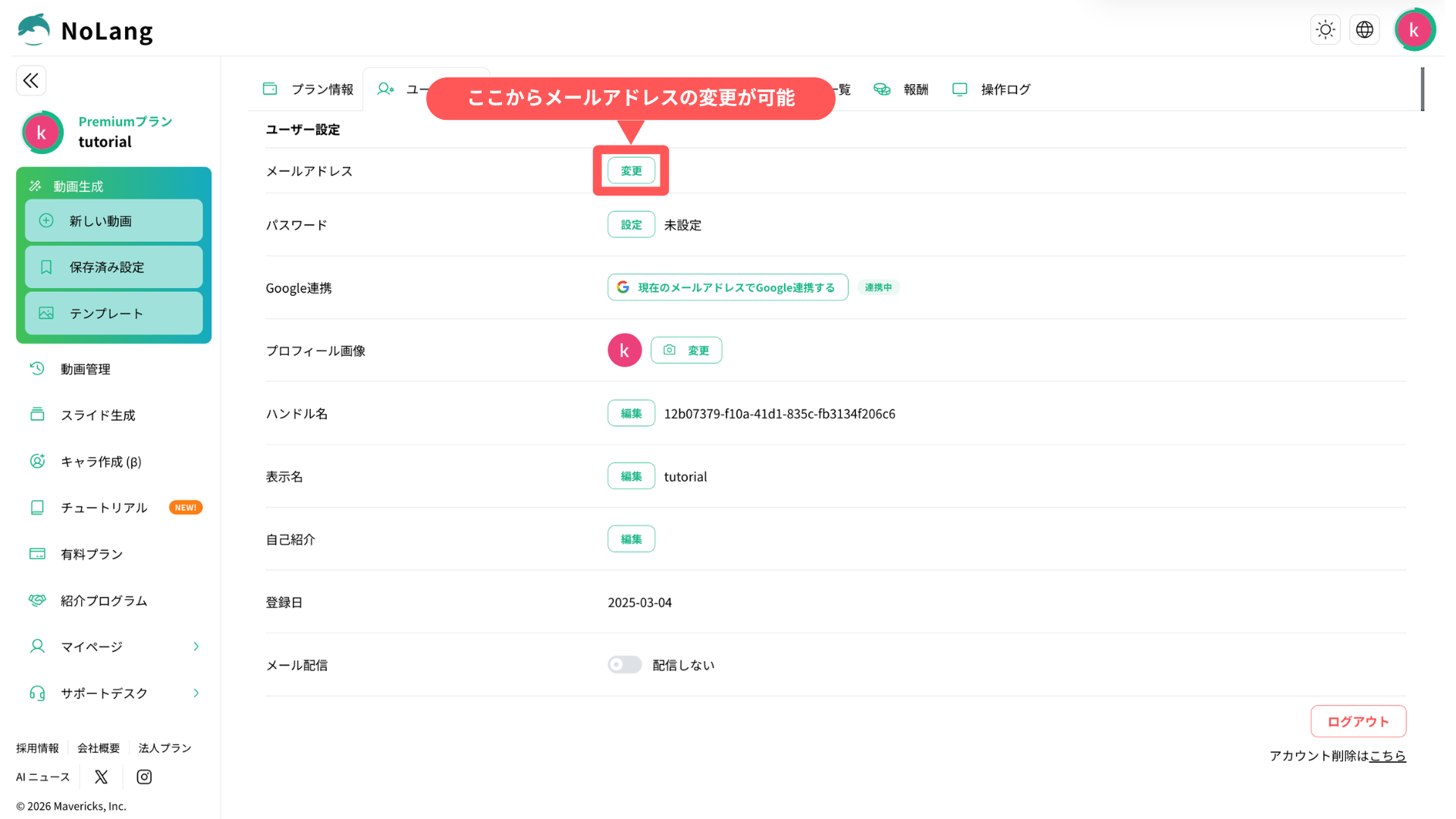This screenshot has width=1456, height=819.
Task: Expand マイページ chevron
Action: click(x=196, y=647)
